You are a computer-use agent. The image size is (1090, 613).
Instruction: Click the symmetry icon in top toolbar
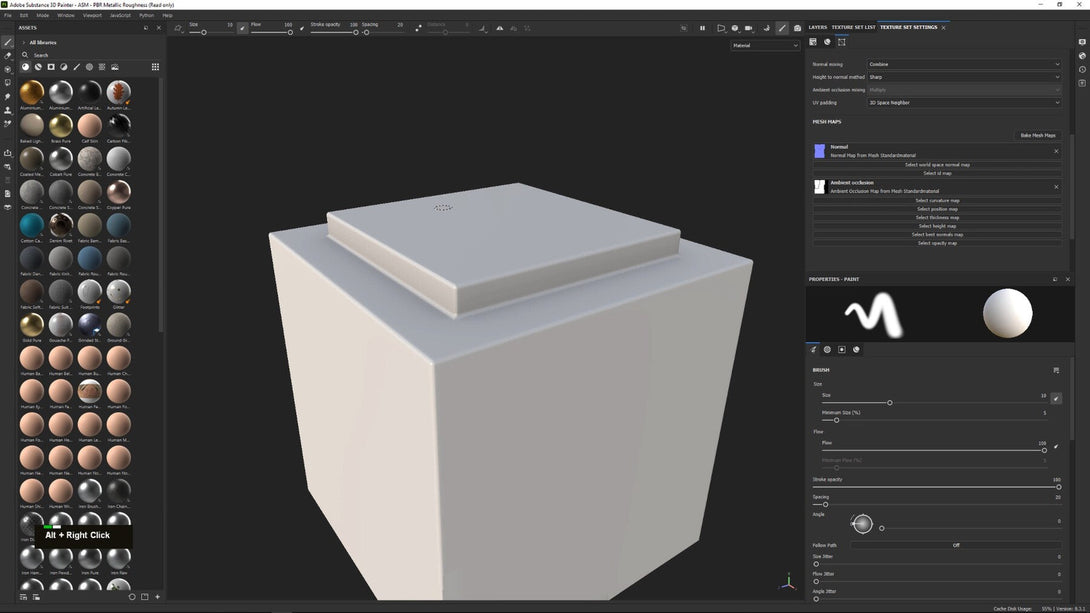[x=499, y=28]
